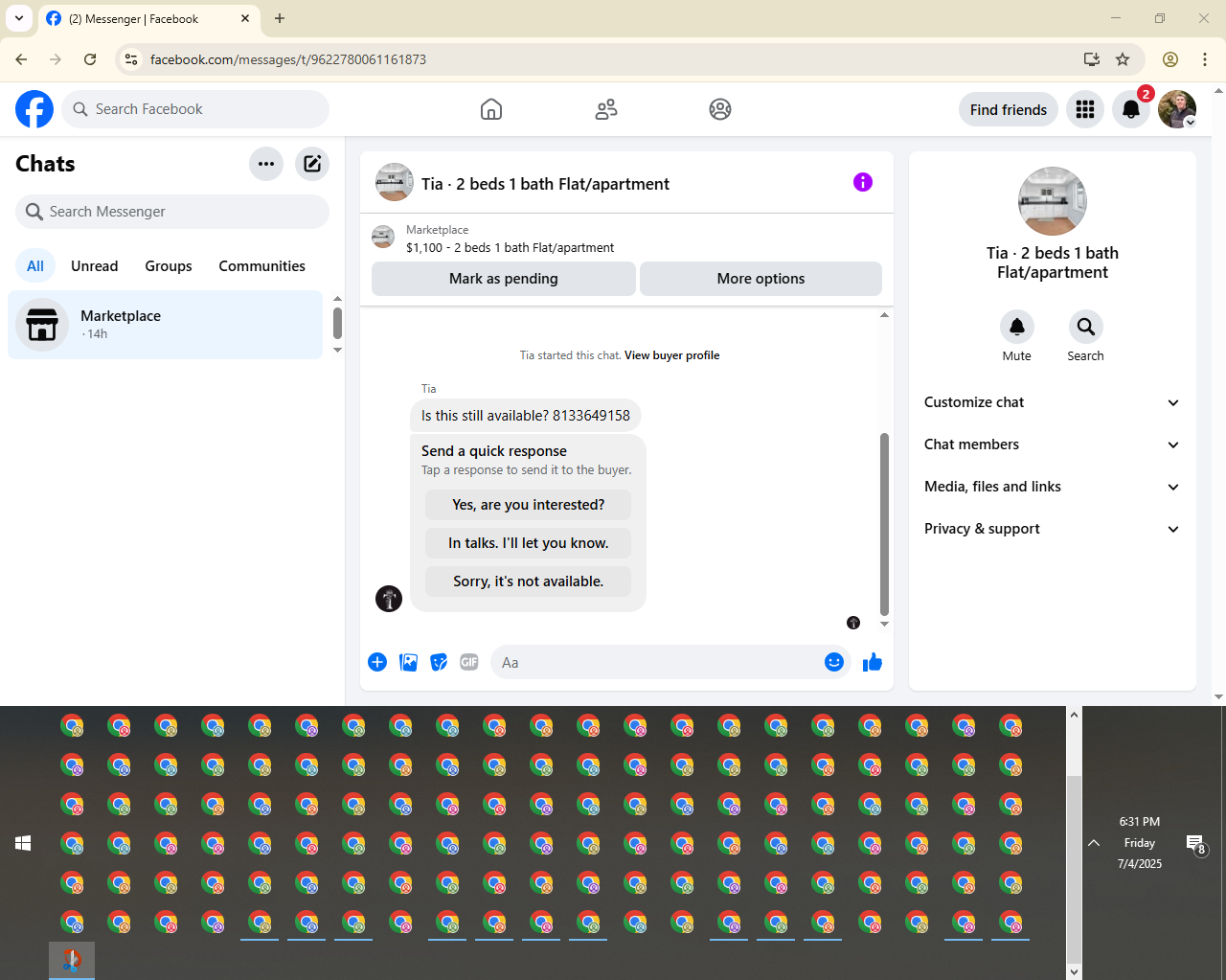Open the Chats options ellipsis button
The image size is (1226, 980).
pyautogui.click(x=266, y=164)
